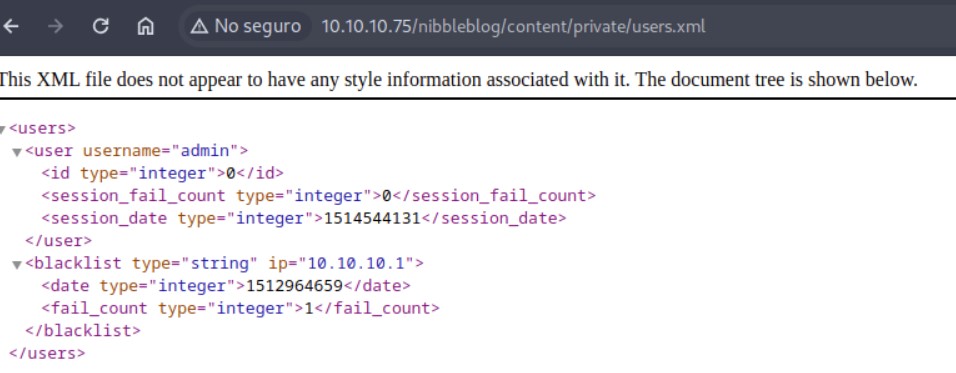Click the warning triangle security icon
Image resolution: width=956 pixels, height=373 pixels.
click(199, 26)
